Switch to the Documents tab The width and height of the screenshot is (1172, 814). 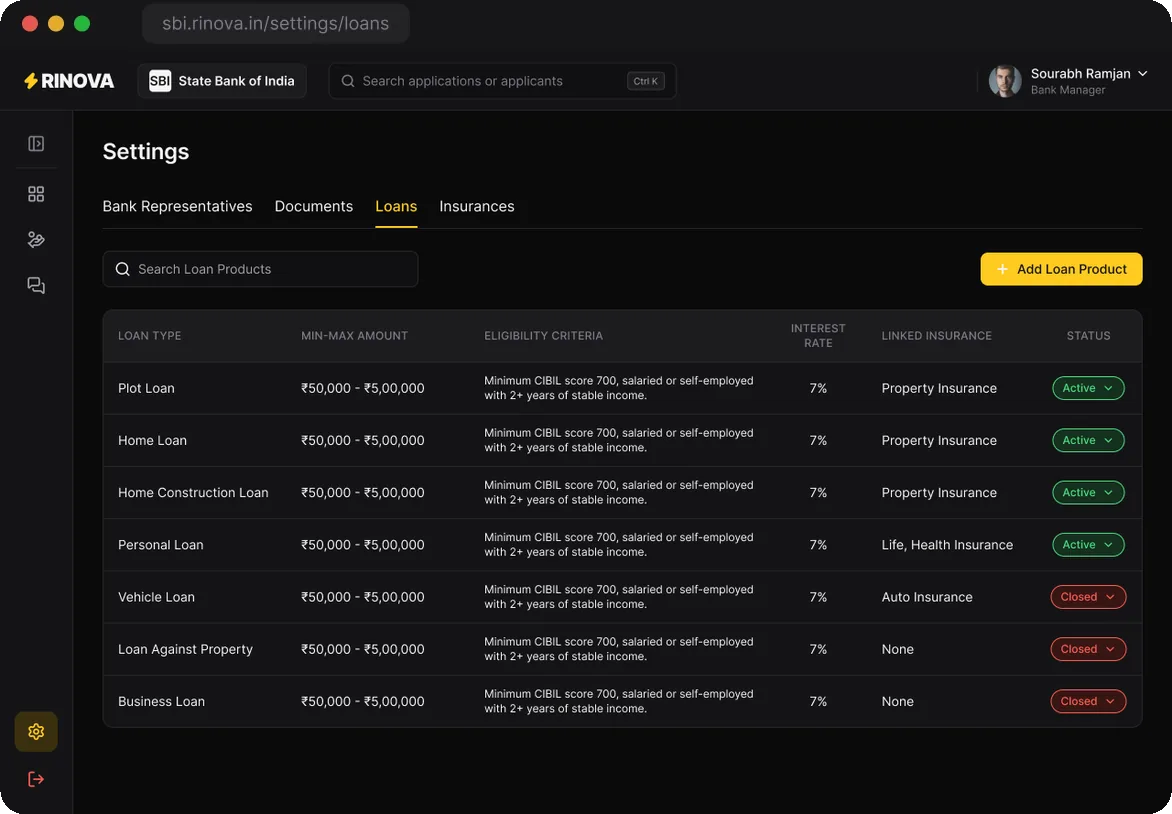click(x=314, y=206)
